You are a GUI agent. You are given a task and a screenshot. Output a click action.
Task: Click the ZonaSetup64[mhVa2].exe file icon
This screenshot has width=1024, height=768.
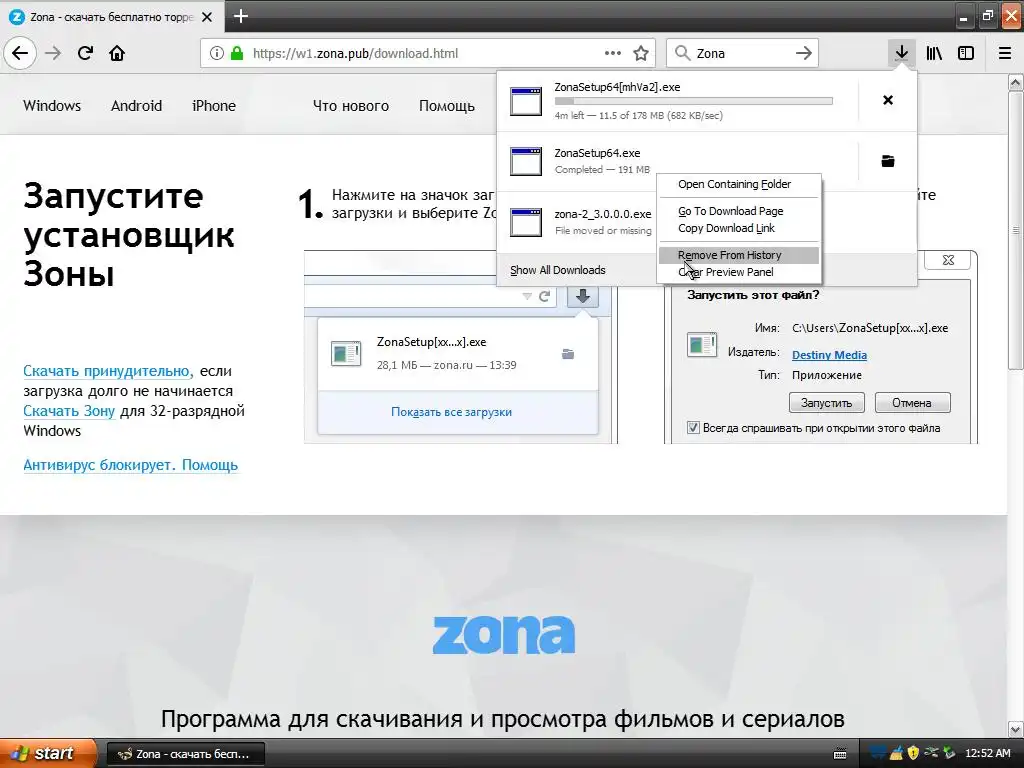click(x=526, y=101)
